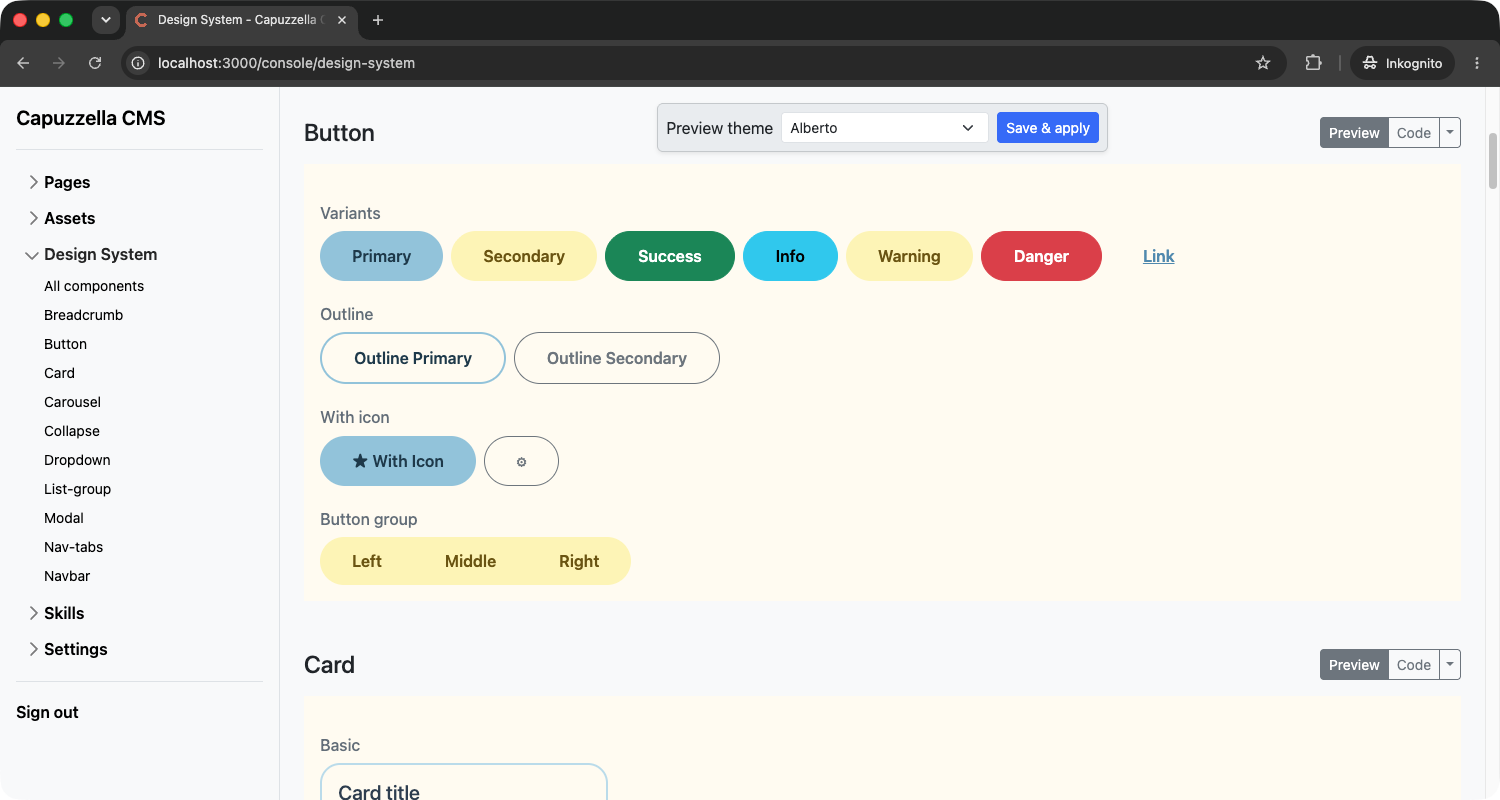Viewport: 1500px width, 800px height.
Task: Go to Navbar component
Action: pos(68,576)
